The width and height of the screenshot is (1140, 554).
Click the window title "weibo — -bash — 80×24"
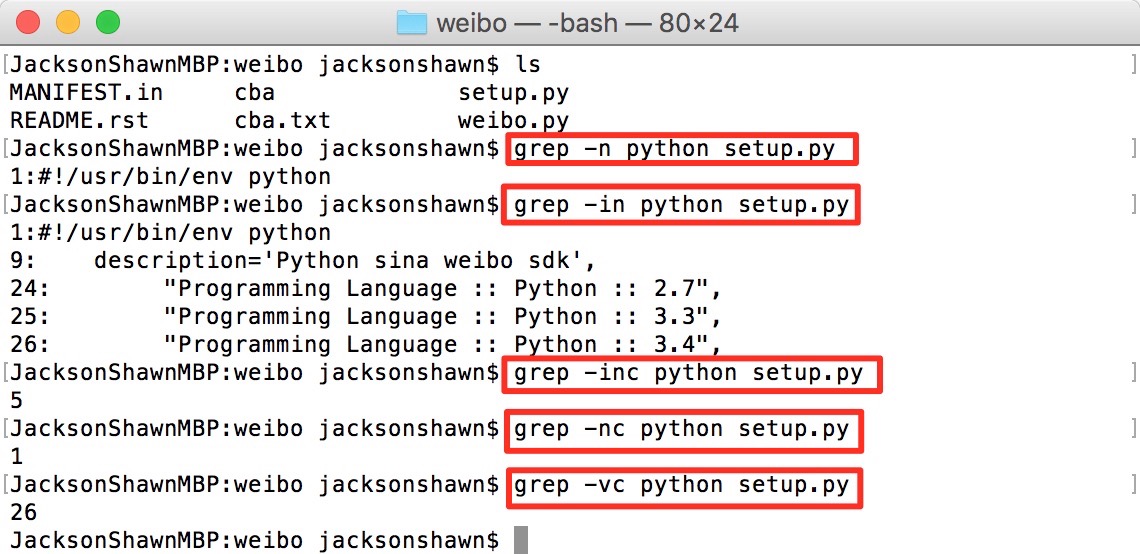[x=587, y=23]
